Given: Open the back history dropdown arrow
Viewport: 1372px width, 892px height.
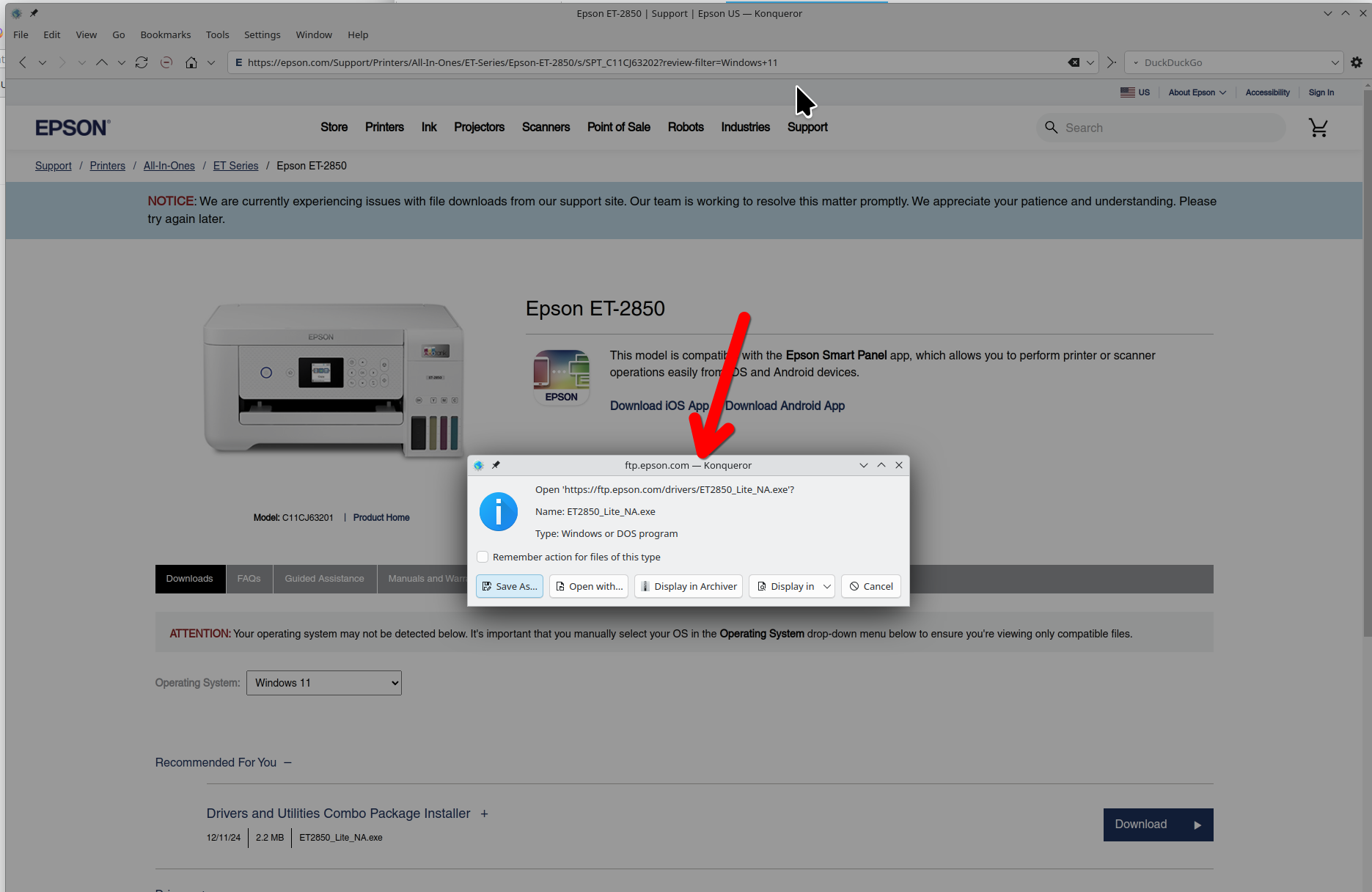Looking at the screenshot, I should pos(43,62).
